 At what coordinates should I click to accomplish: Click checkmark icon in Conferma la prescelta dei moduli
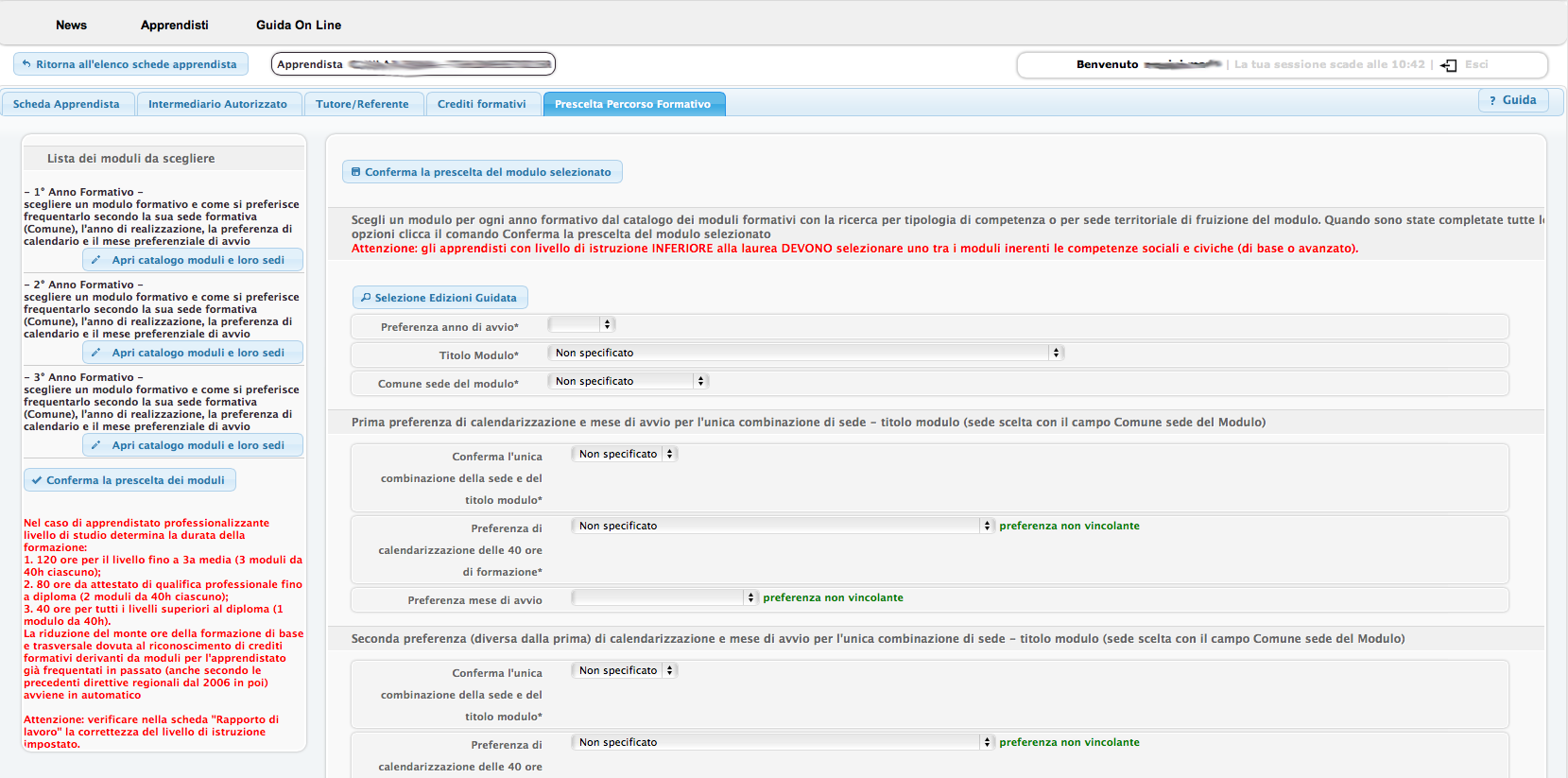pos(37,480)
